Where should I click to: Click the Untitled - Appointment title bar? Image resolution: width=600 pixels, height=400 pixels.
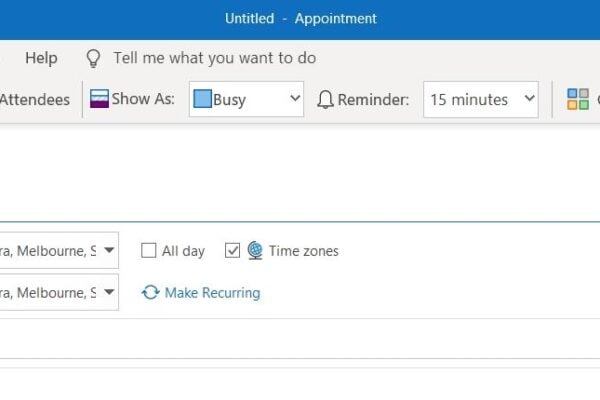(x=299, y=19)
